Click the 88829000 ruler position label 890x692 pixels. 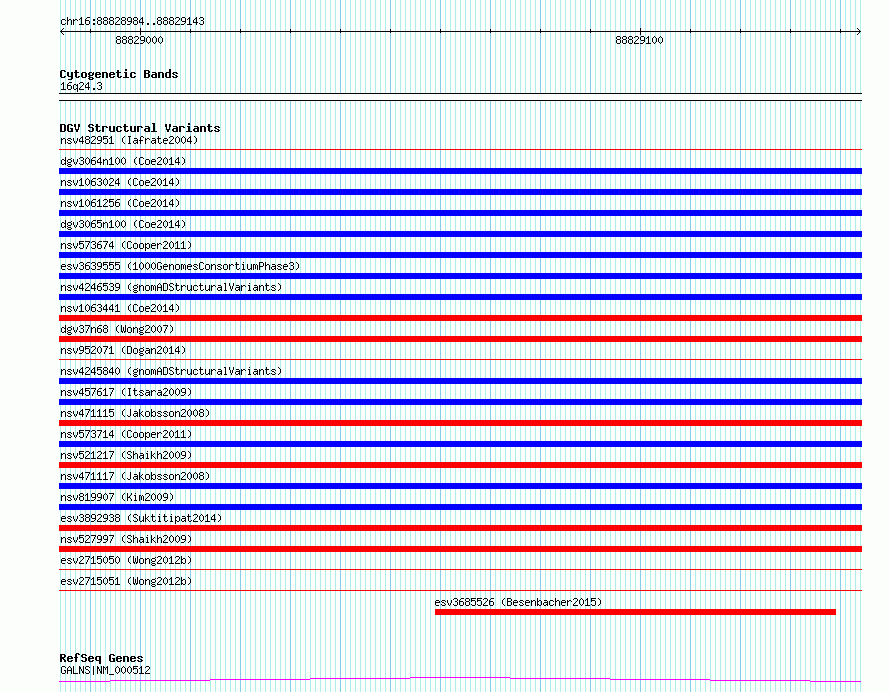[139, 40]
